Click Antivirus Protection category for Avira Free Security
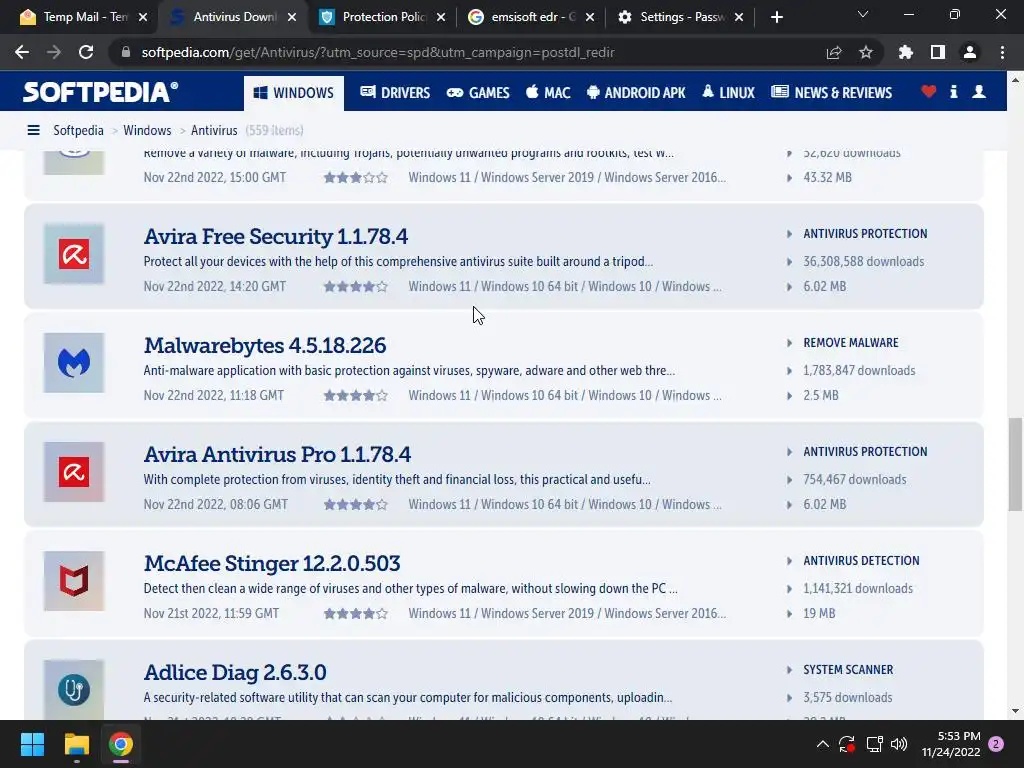1024x768 pixels. tap(865, 234)
